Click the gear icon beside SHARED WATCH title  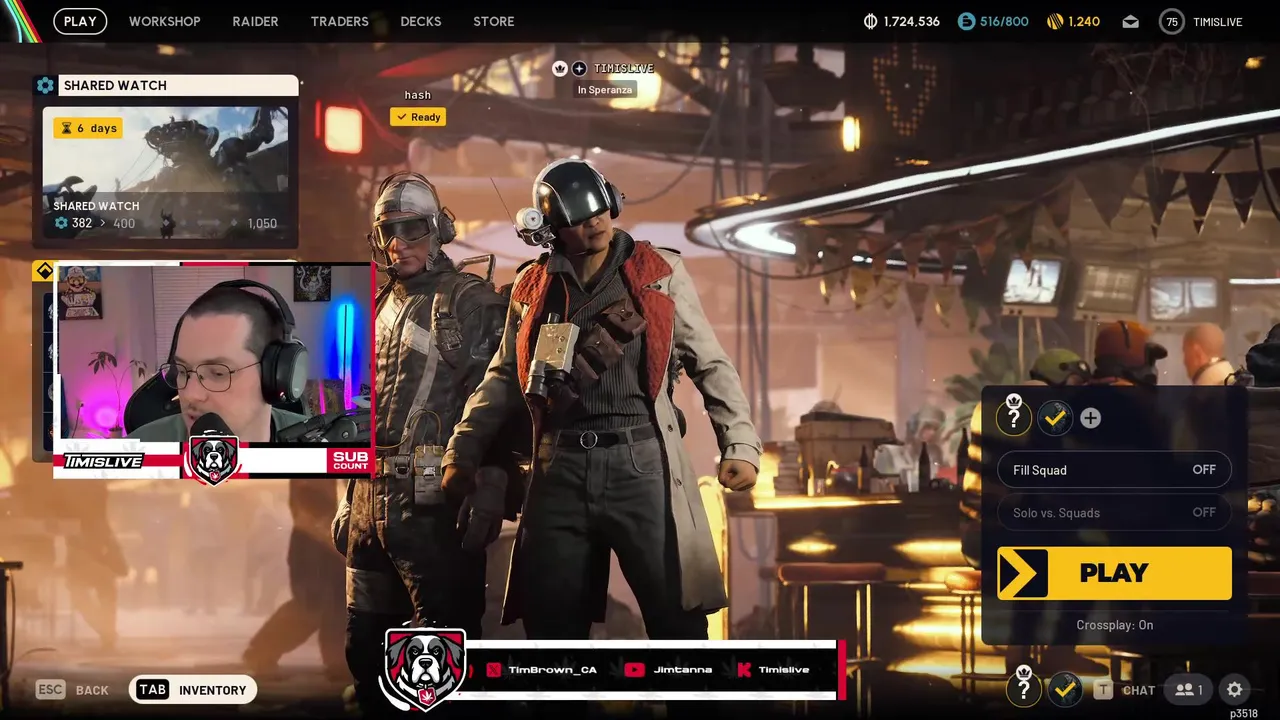pyautogui.click(x=45, y=85)
